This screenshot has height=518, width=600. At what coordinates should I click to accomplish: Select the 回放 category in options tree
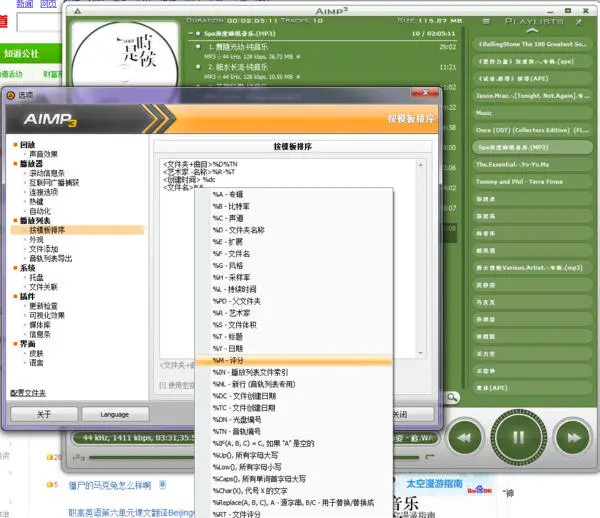tap(28, 145)
